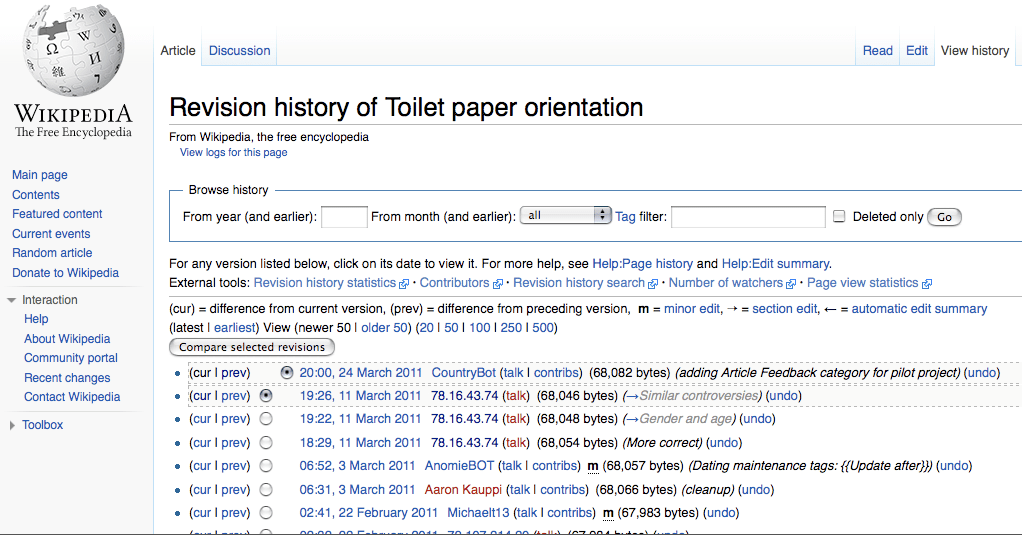This screenshot has width=1022, height=535.
Task: Show 100 revisions per page
Action: [480, 328]
